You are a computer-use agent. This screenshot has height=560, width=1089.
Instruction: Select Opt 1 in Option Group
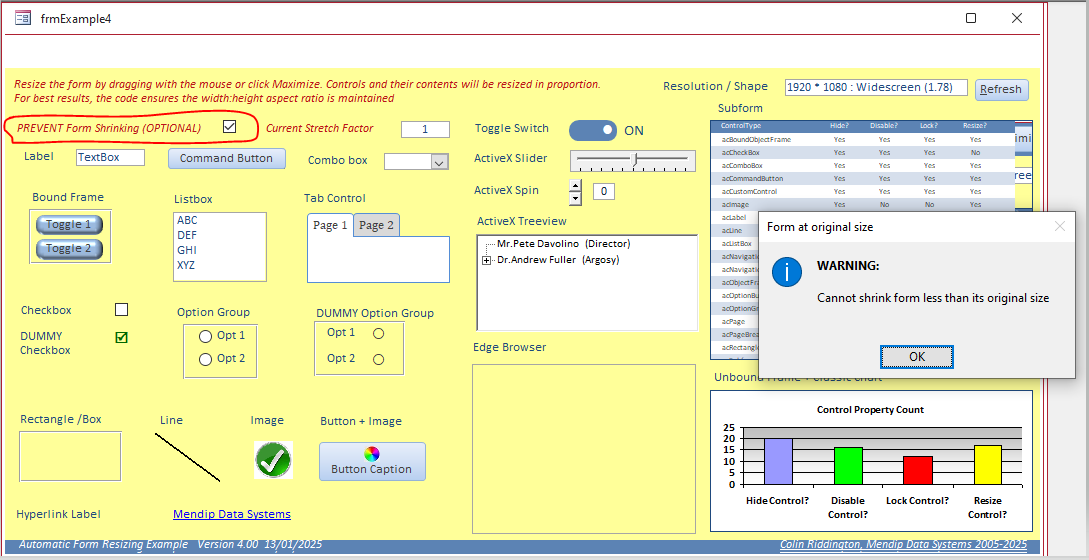click(x=206, y=336)
